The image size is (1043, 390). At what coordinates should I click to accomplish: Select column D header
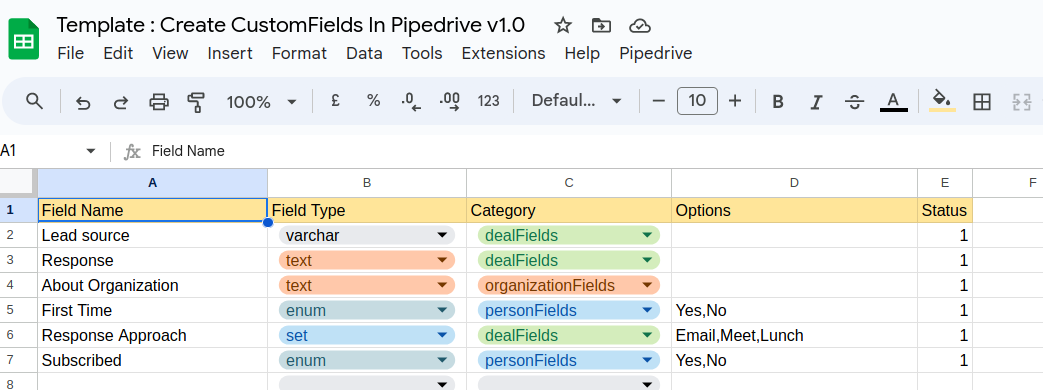point(794,182)
